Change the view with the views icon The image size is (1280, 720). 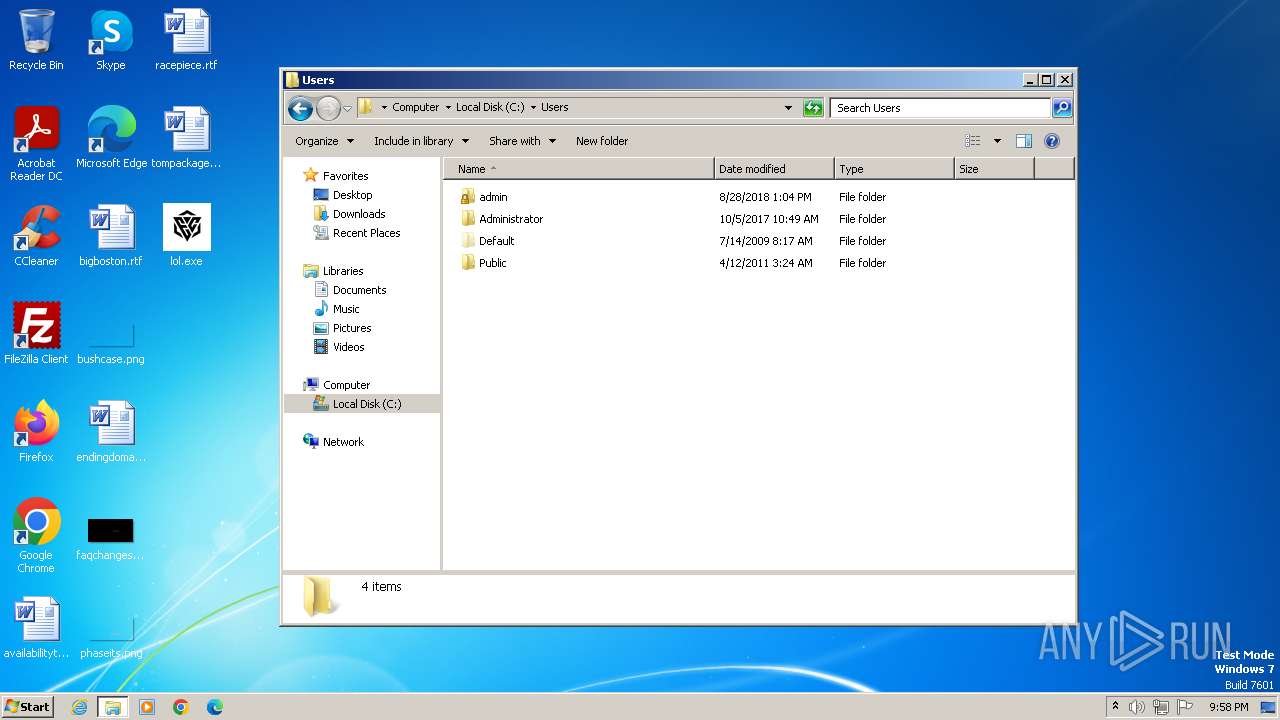tap(972, 141)
